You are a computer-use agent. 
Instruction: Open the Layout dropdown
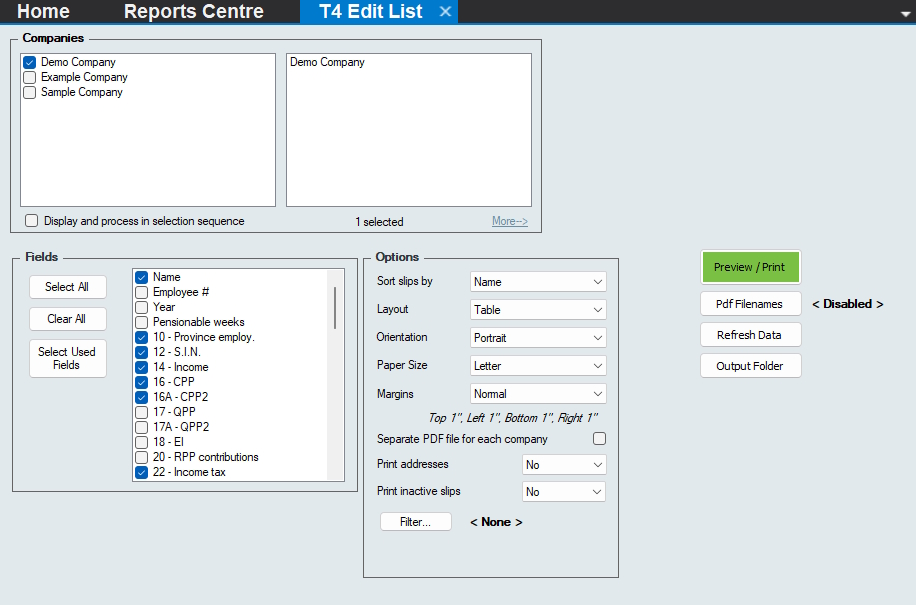538,310
